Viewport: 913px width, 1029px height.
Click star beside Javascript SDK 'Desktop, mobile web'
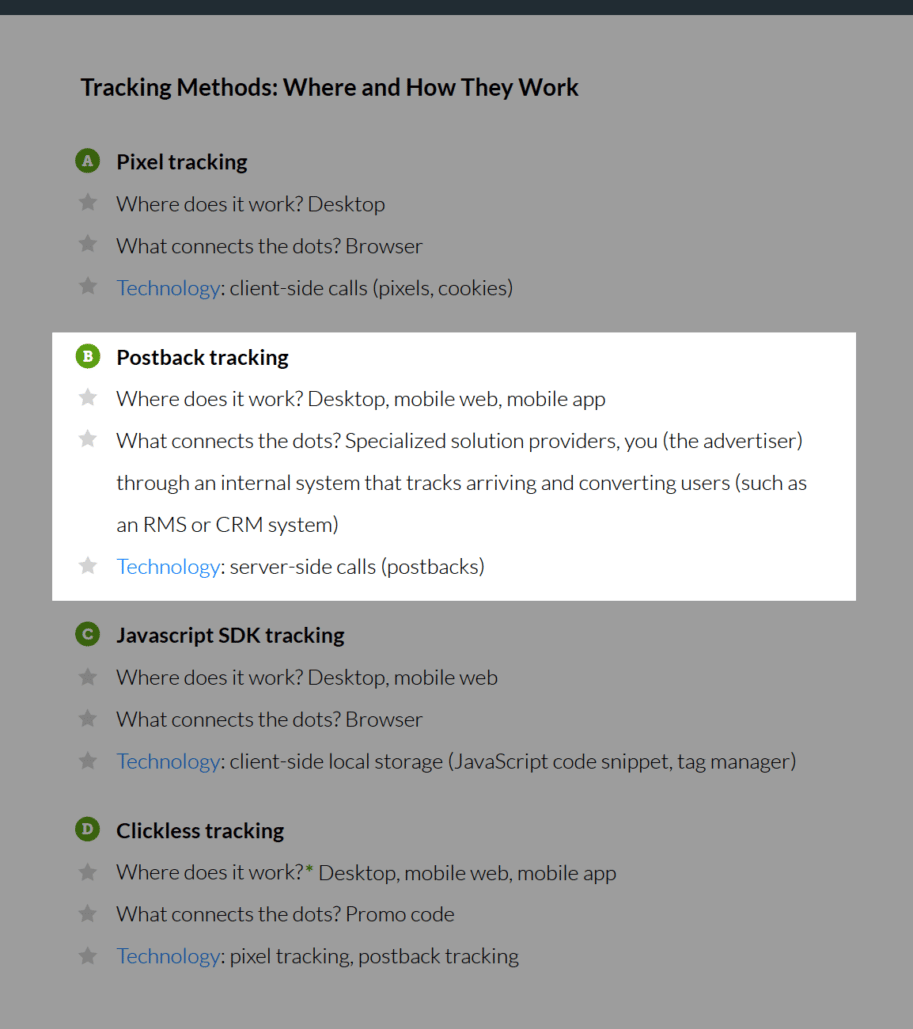88,677
